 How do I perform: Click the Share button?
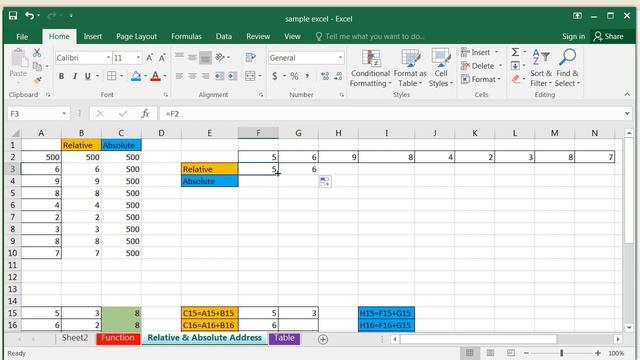[x=609, y=36]
